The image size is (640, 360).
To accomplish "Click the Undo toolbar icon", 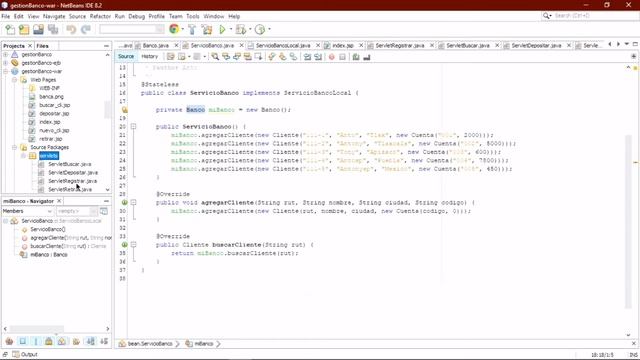I will pos(71,29).
